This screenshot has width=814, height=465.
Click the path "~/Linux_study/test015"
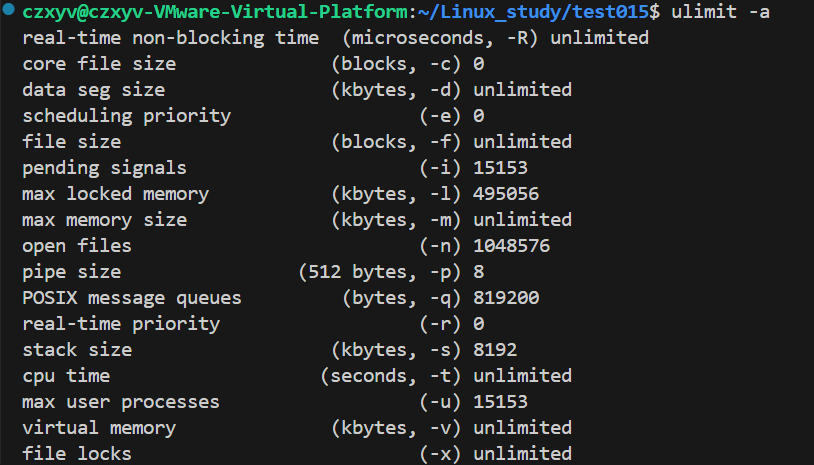pyautogui.click(x=533, y=12)
